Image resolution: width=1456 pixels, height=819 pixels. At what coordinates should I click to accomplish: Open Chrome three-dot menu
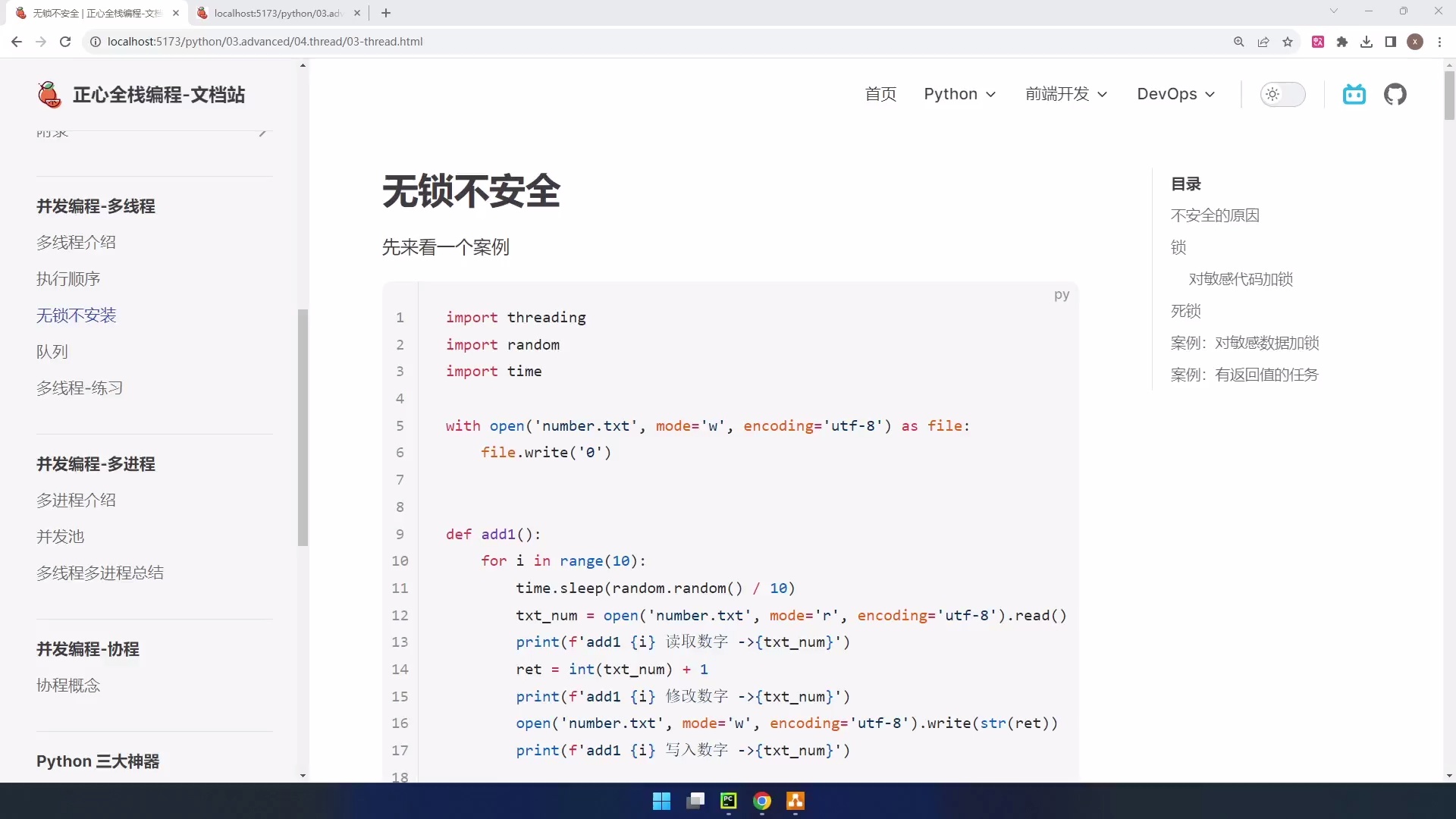(x=1439, y=42)
